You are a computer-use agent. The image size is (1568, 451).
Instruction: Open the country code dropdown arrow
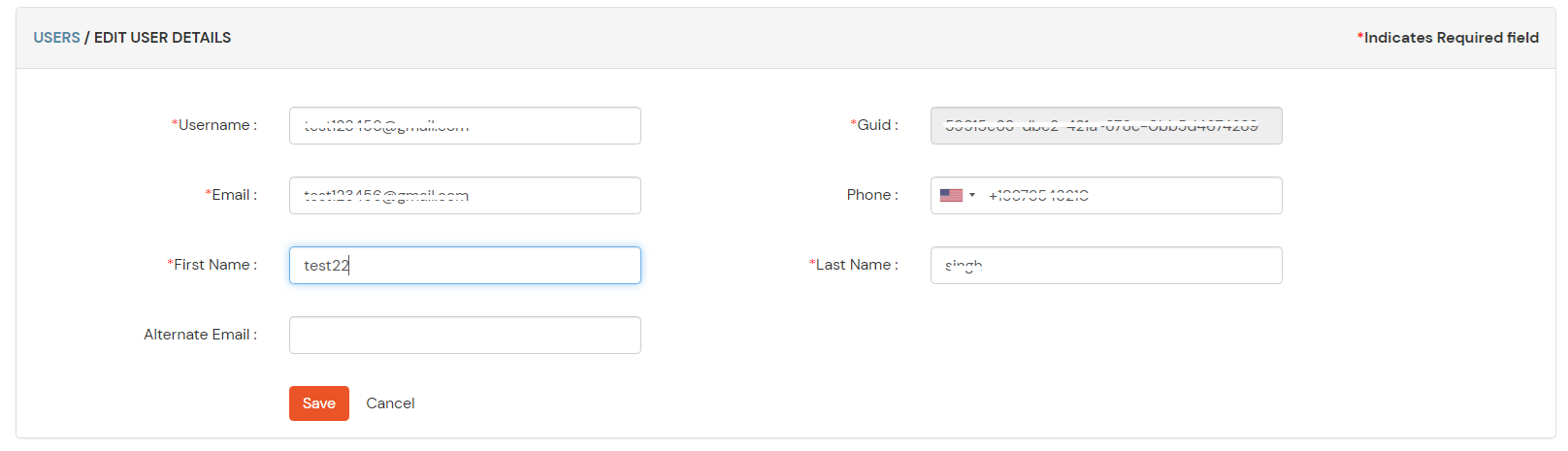coord(972,195)
